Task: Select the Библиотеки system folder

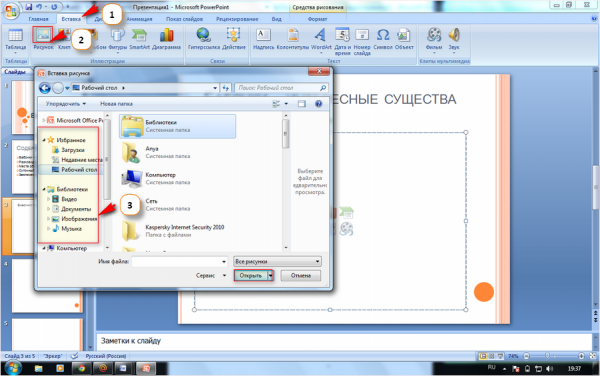Action: coord(178,126)
